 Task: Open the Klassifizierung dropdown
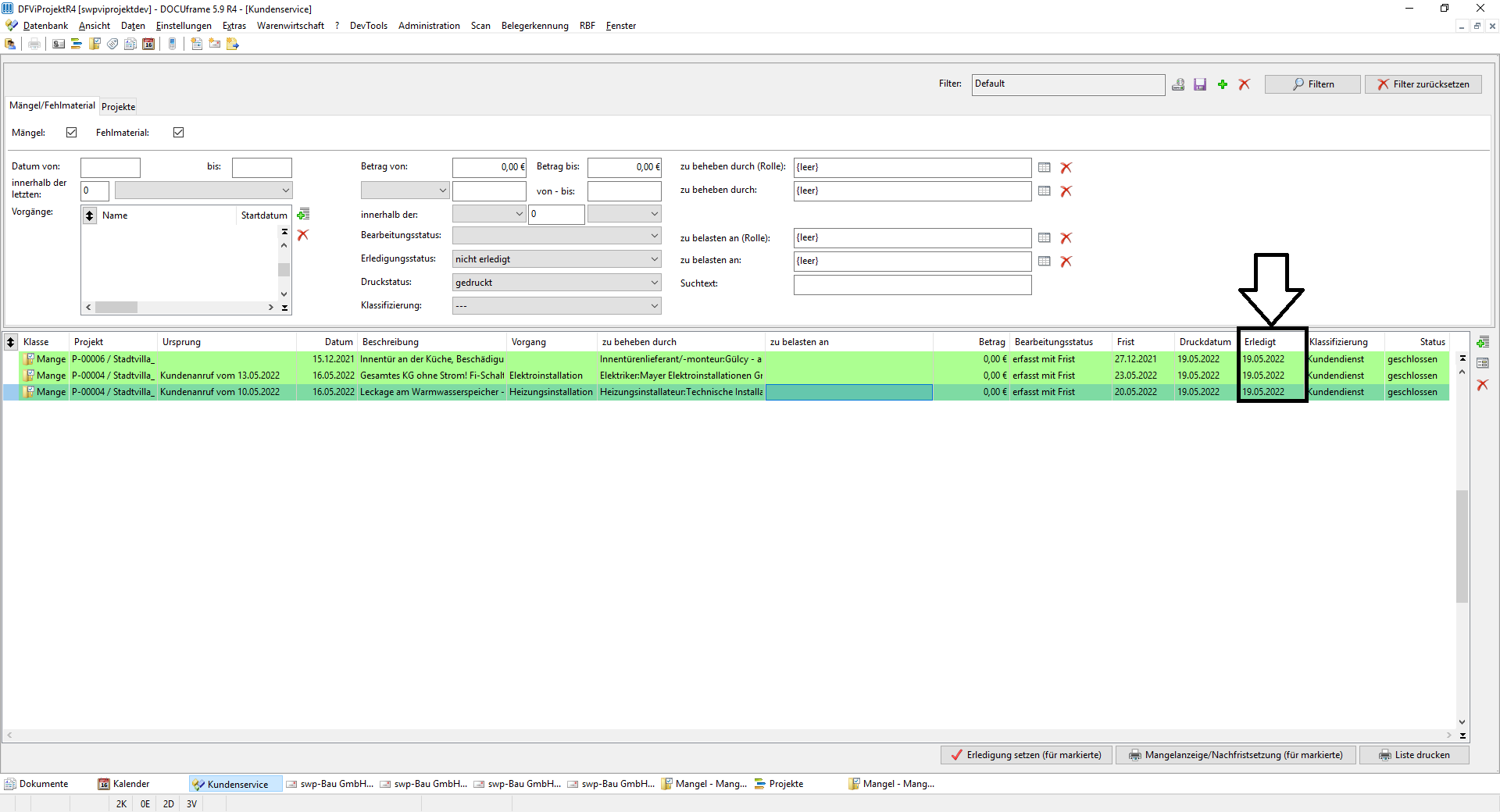[557, 306]
